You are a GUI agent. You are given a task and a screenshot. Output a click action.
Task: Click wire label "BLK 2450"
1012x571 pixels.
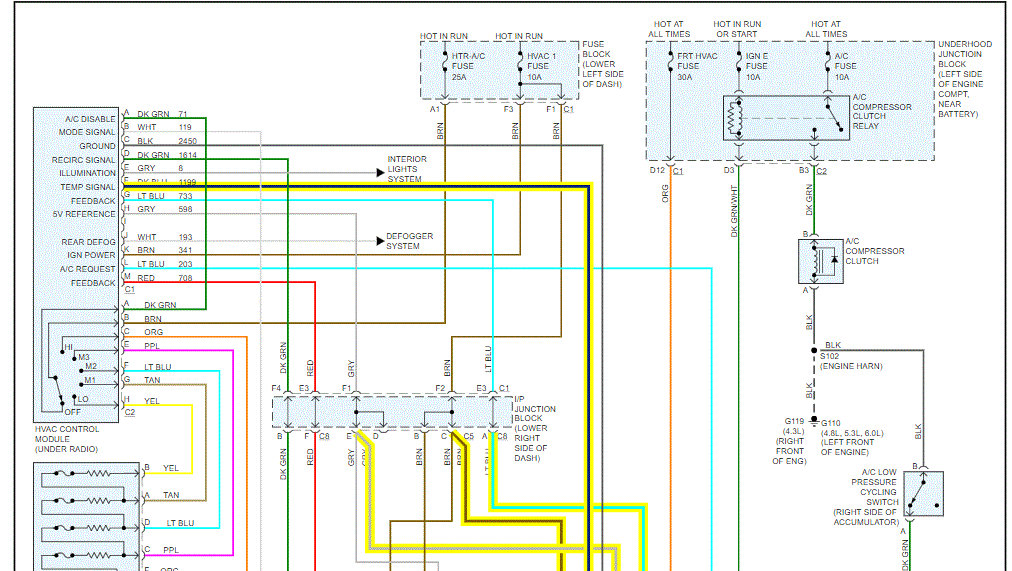point(167,141)
